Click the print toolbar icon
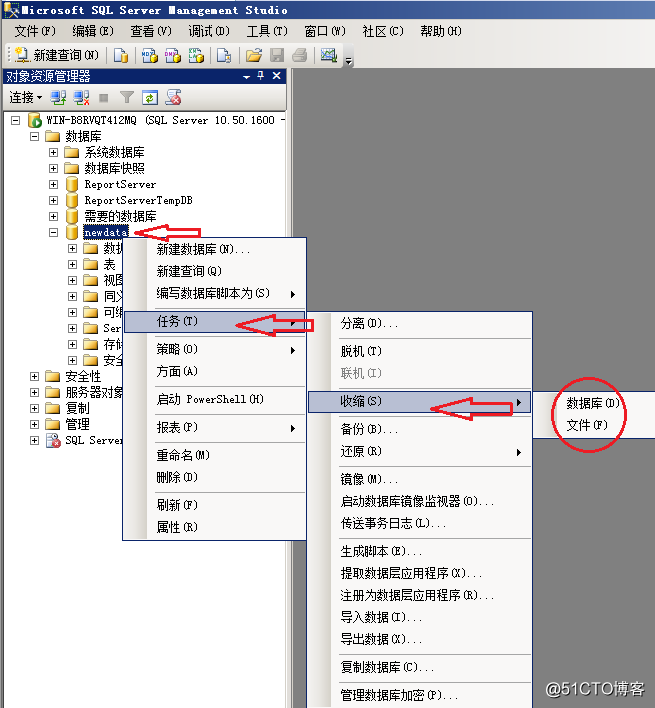Image resolution: width=655 pixels, height=708 pixels. click(x=300, y=56)
